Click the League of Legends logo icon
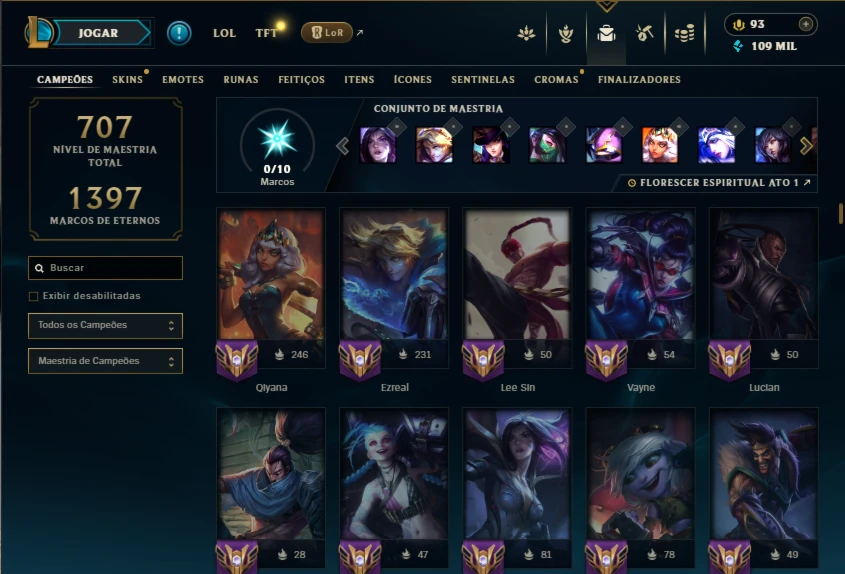Screen dimensions: 845x574 tap(39, 32)
